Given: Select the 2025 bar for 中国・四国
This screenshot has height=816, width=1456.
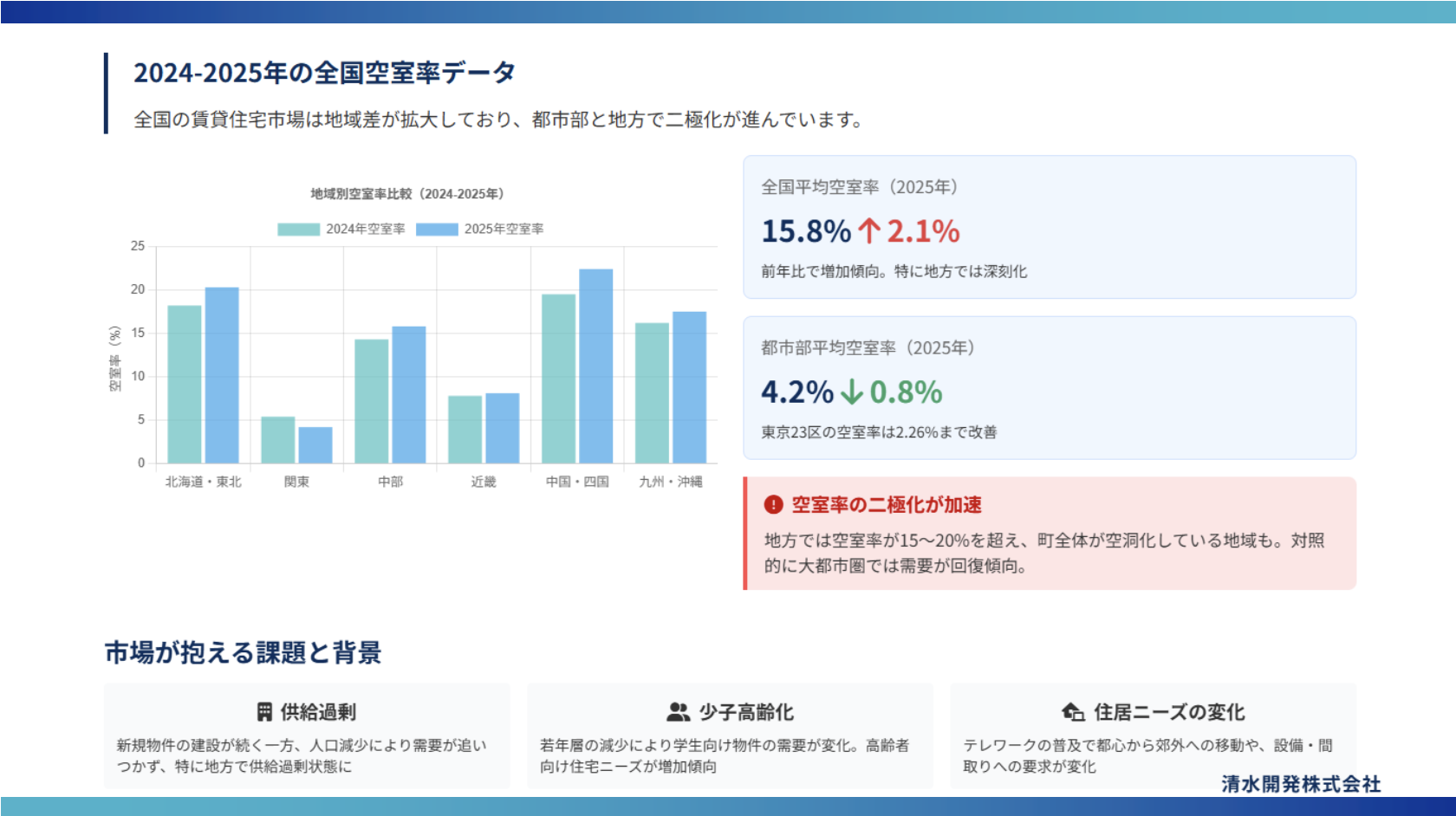Looking at the screenshot, I should 596,366.
